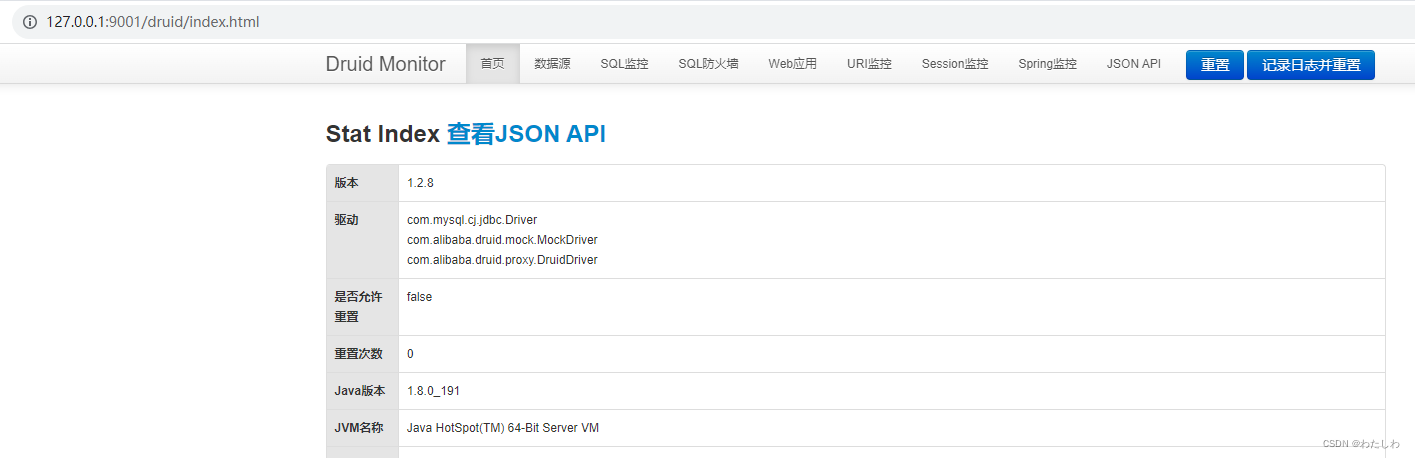Screen dimensions: 1415x458
Task: Click the 记录日志并重置 button
Action: pyautogui.click(x=1311, y=65)
